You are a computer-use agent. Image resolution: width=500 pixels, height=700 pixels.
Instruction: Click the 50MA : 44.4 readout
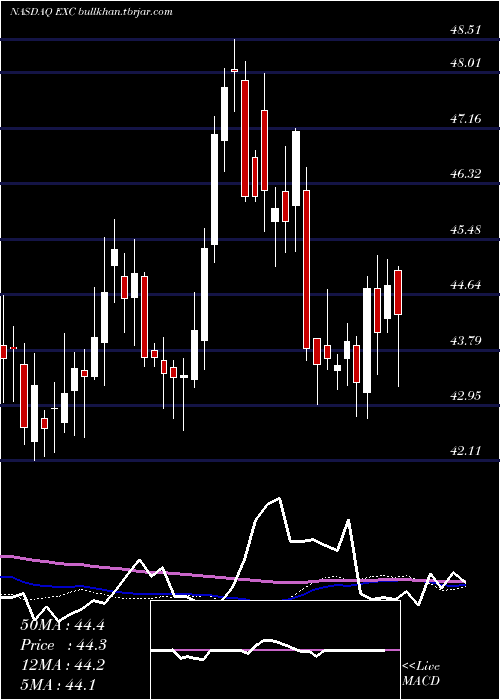point(62,625)
